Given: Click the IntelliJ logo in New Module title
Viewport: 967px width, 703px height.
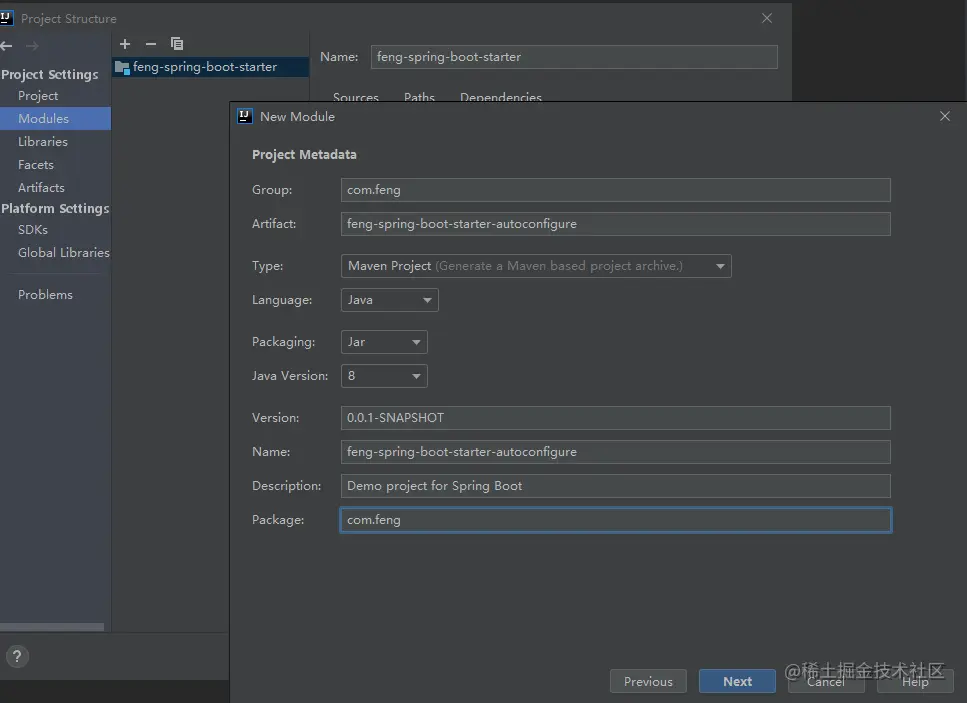Looking at the screenshot, I should pos(245,117).
